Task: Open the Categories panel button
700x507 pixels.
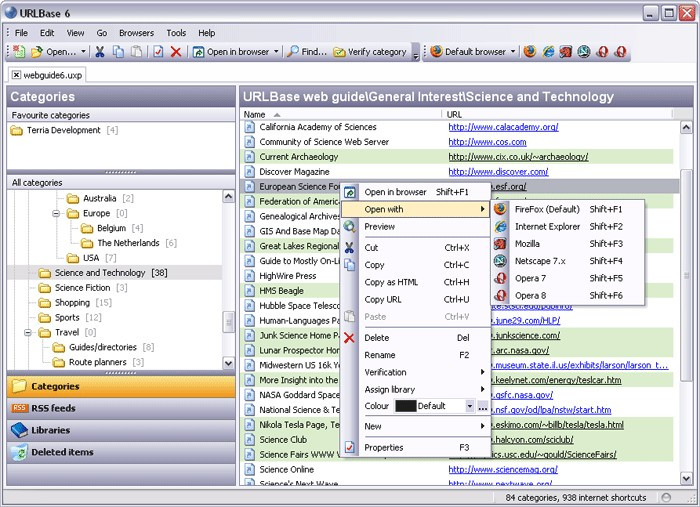Action: pyautogui.click(x=121, y=386)
